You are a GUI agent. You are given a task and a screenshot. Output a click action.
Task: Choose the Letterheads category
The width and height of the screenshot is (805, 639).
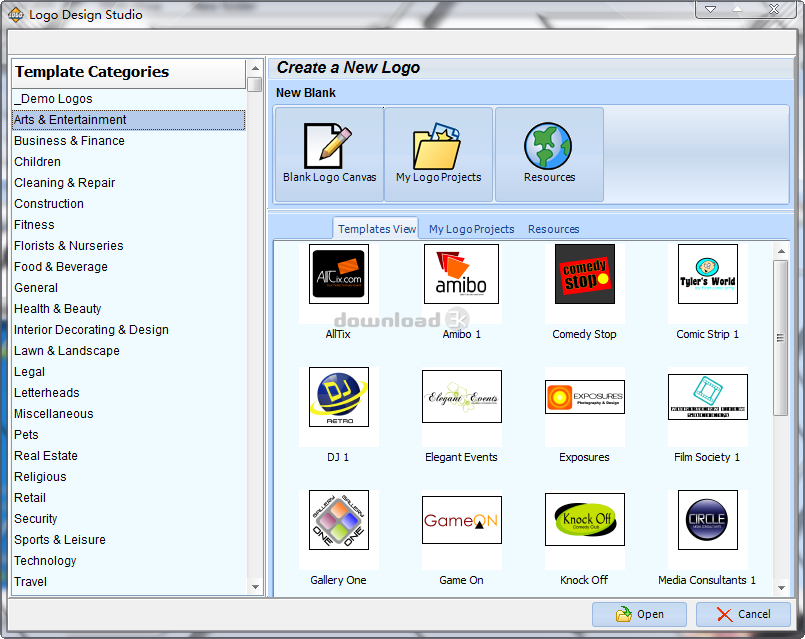(129, 393)
